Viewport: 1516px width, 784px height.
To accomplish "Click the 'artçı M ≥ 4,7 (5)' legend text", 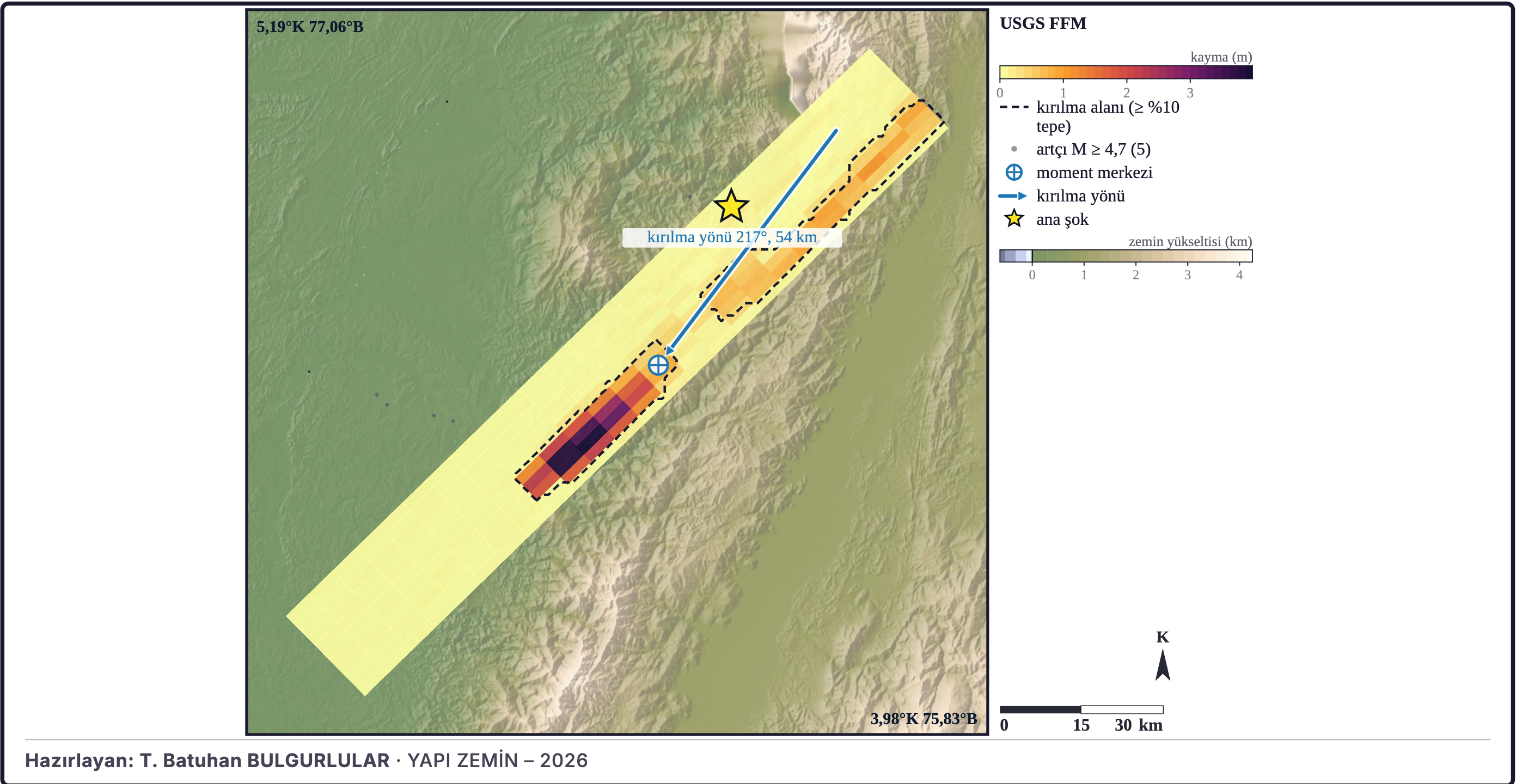I will (1093, 149).
